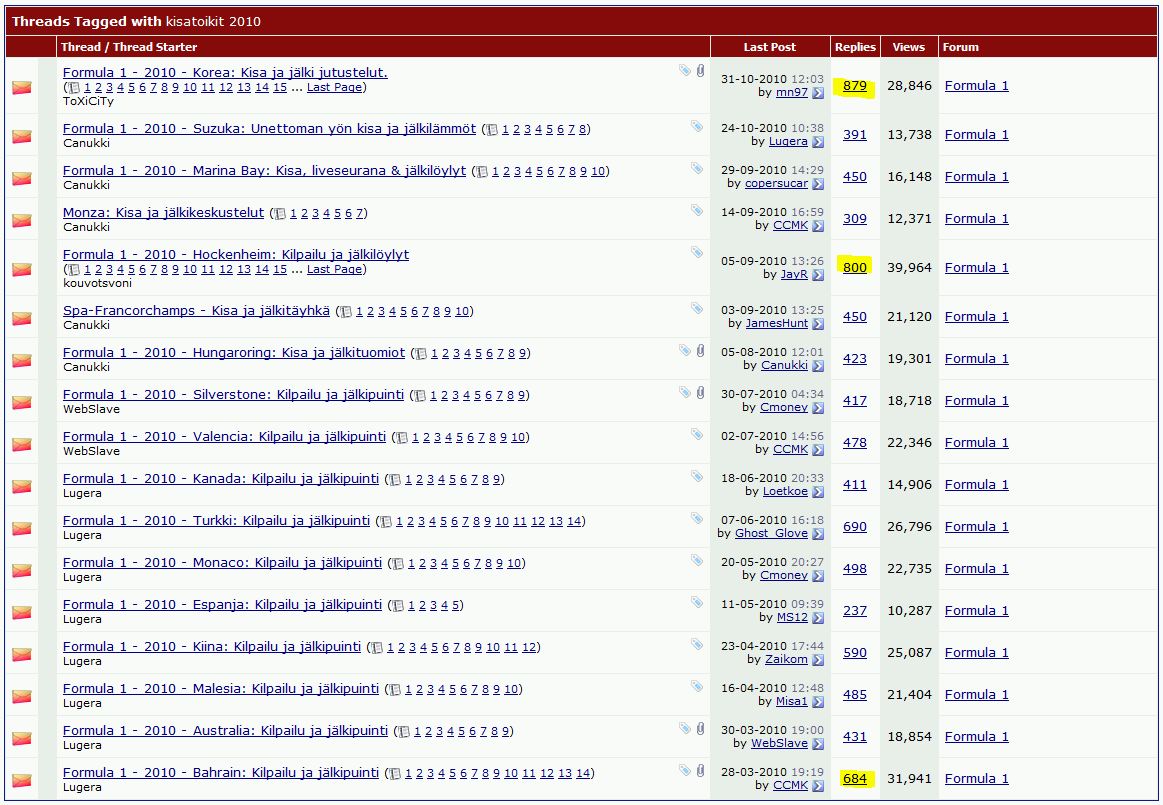Click go-to-last-post arrow next to Lugera in Suzuka row
Image resolution: width=1163 pixels, height=805 pixels.
click(x=818, y=142)
